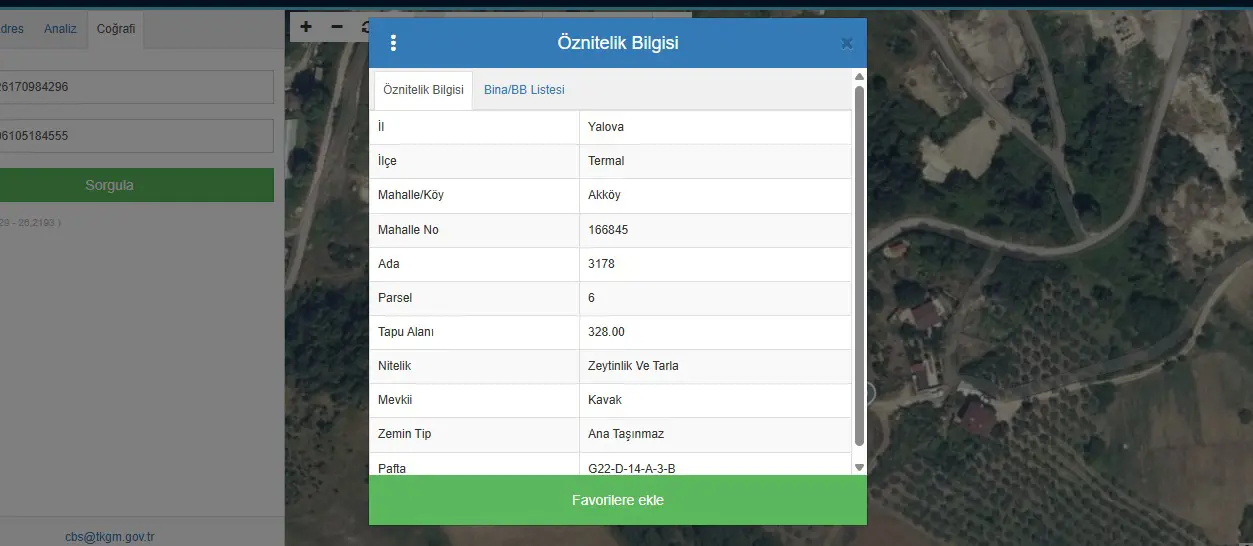Select the Yalova value cell
The width and height of the screenshot is (1253, 546).
(715, 127)
